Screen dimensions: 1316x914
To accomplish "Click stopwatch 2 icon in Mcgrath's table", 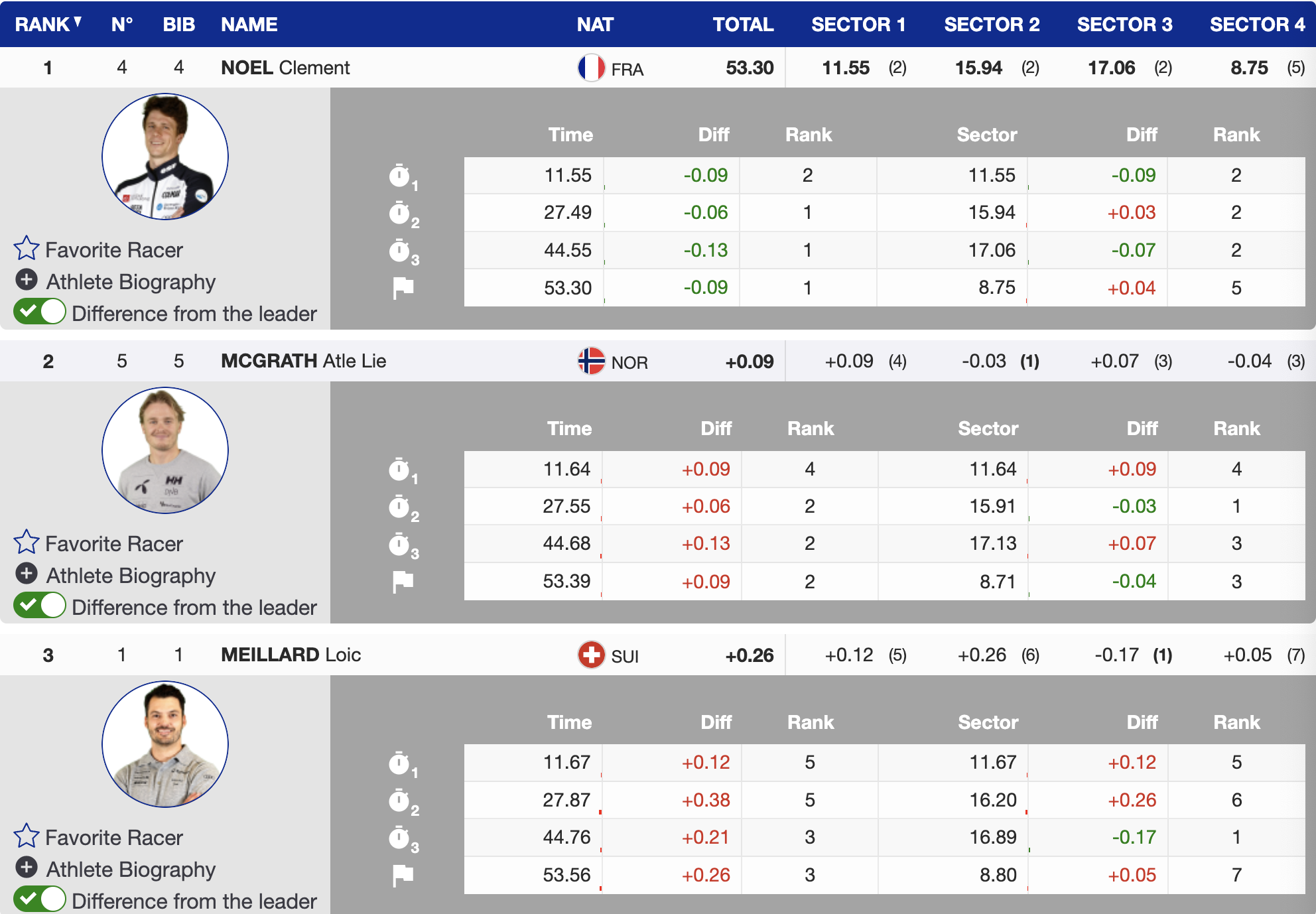I will coord(400,507).
